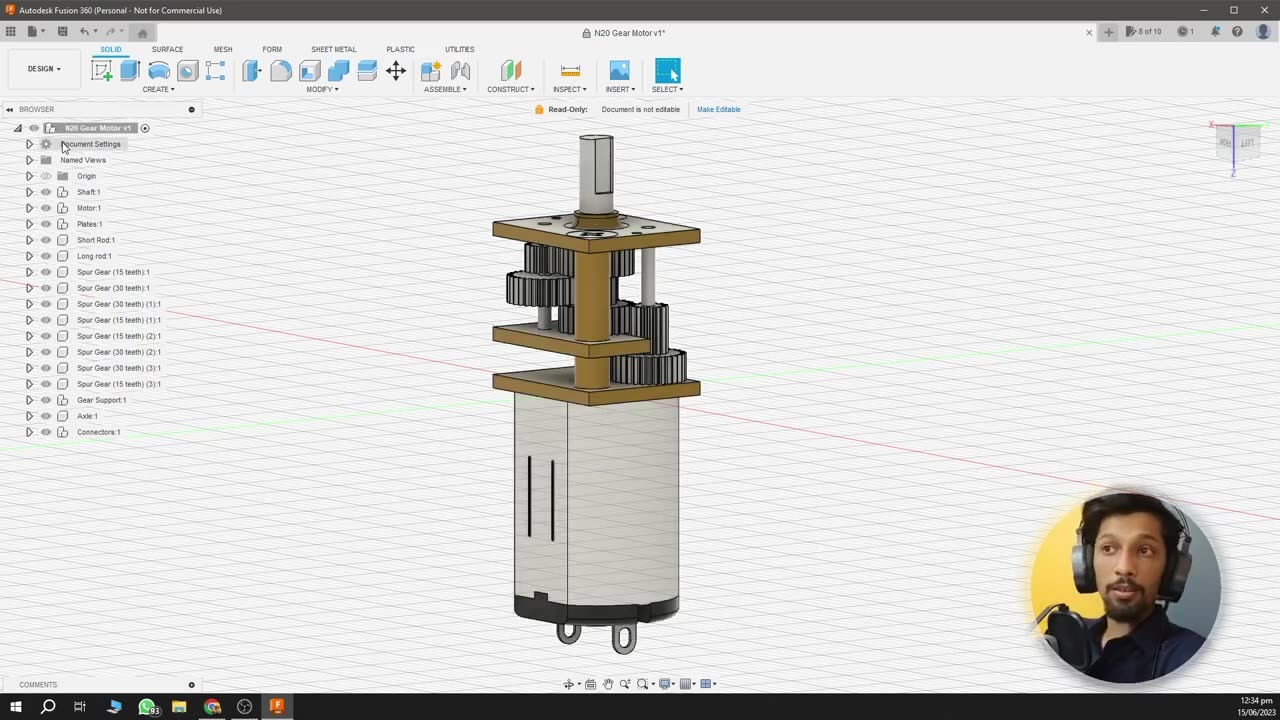Select the Insert image tool

(620, 70)
